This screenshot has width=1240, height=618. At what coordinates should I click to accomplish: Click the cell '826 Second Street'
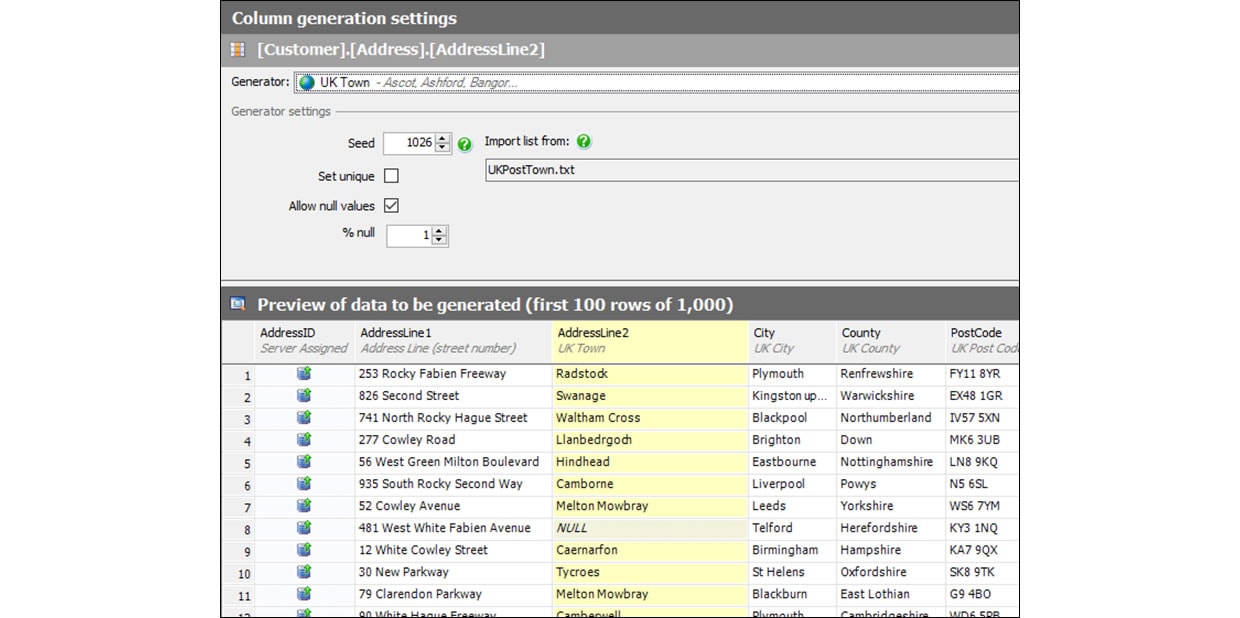click(453, 395)
